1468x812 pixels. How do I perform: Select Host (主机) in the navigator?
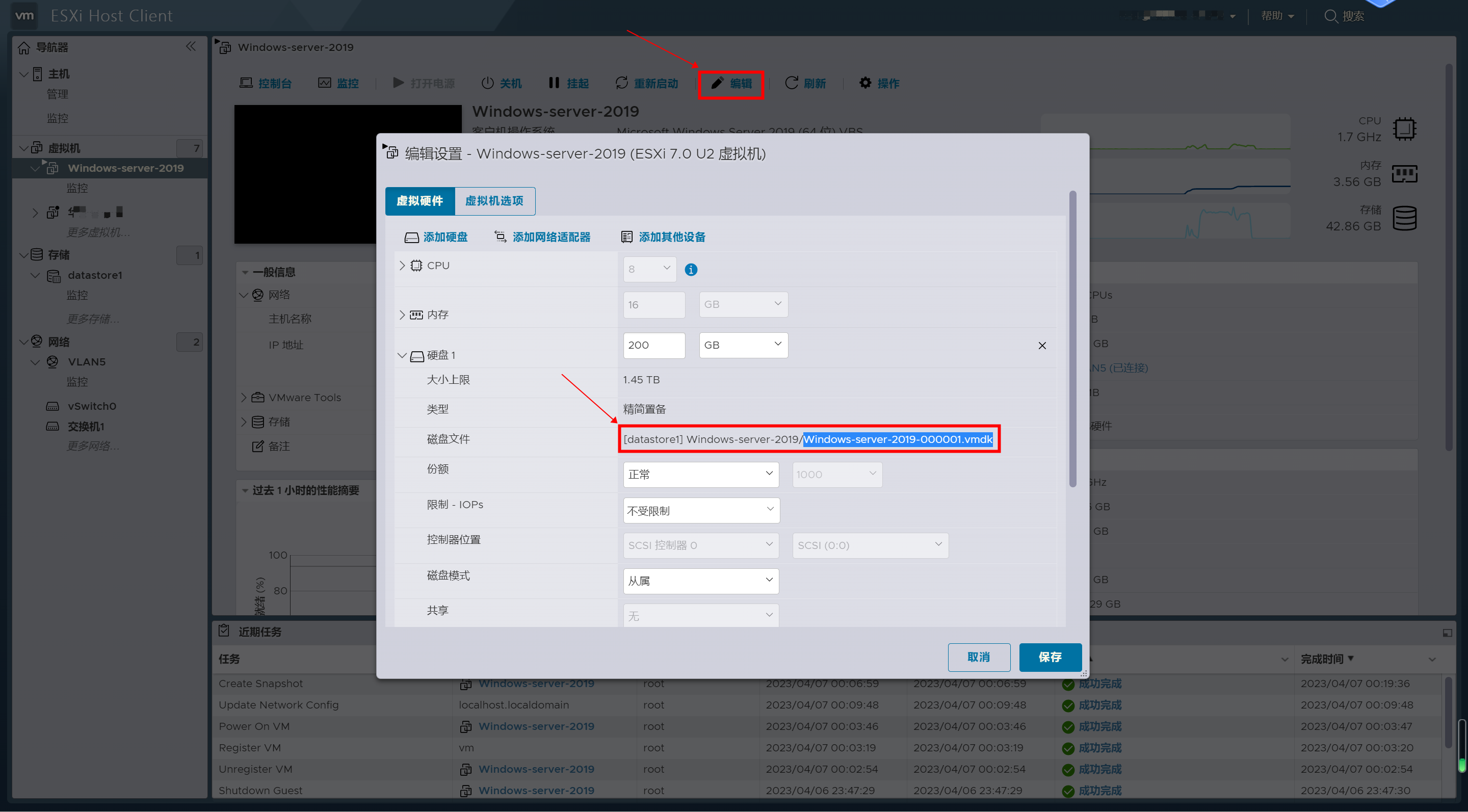pyautogui.click(x=59, y=74)
